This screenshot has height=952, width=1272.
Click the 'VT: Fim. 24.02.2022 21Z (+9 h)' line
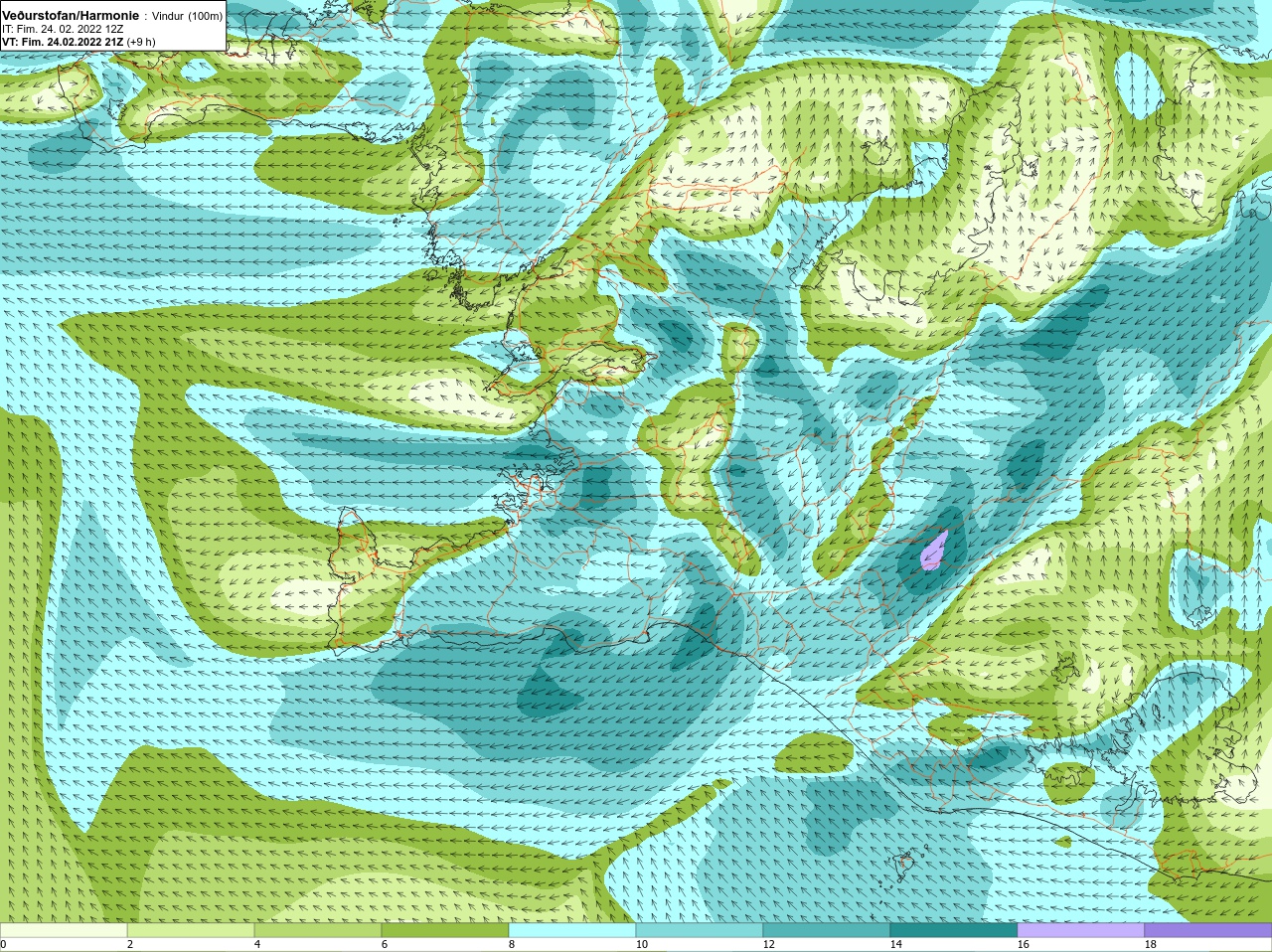coord(79,42)
